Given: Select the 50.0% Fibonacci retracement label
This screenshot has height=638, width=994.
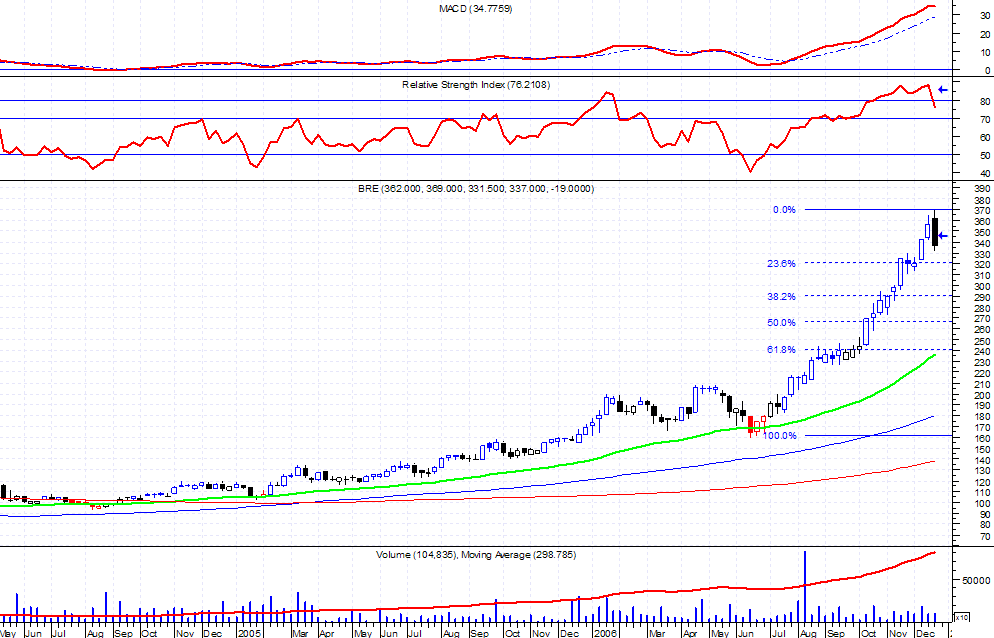Looking at the screenshot, I should tap(781, 323).
